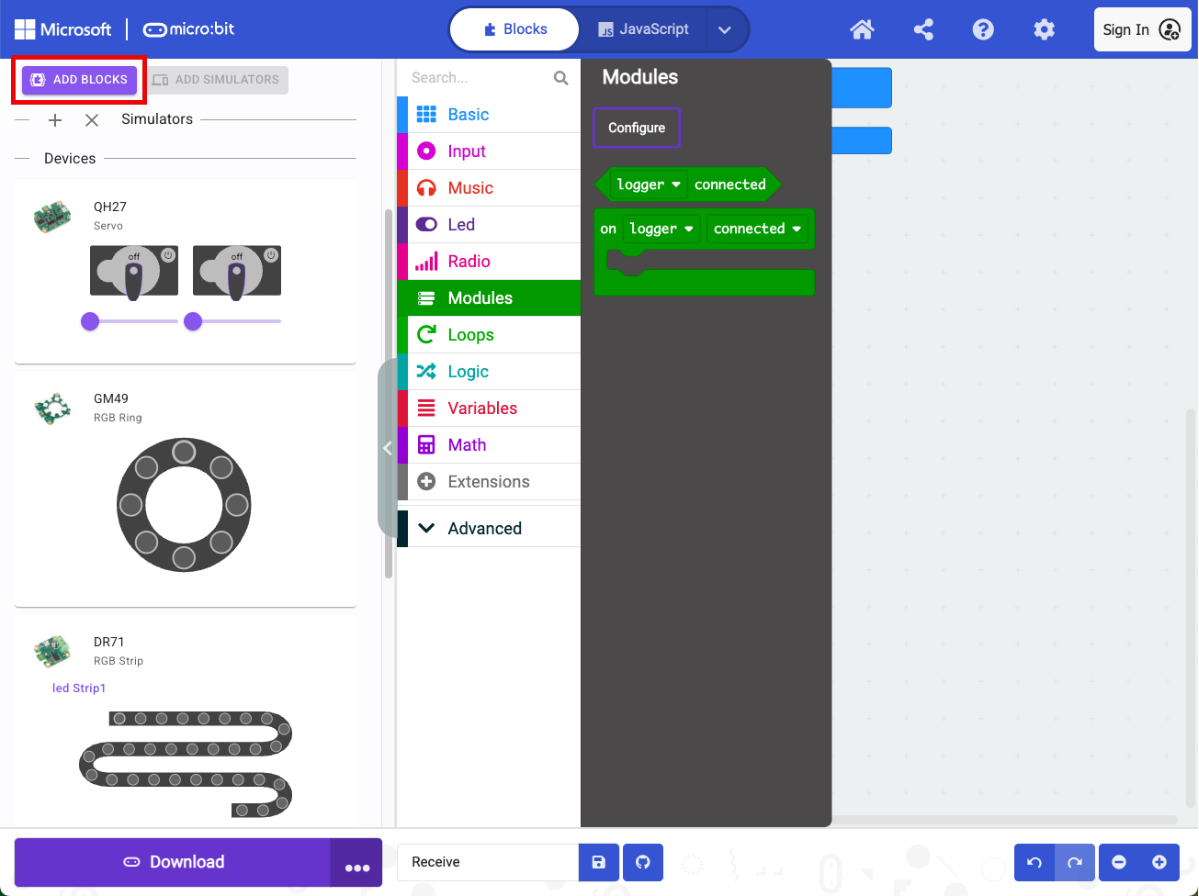
Task: Expand the Advanced toolbox categories
Action: click(484, 528)
